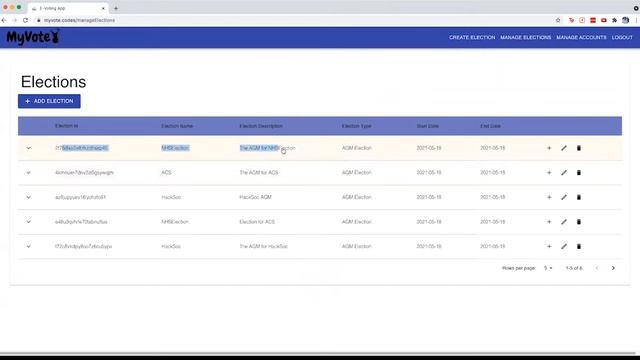Click the 'HackSoc AGM' description cell
640x360 pixels.
point(255,197)
